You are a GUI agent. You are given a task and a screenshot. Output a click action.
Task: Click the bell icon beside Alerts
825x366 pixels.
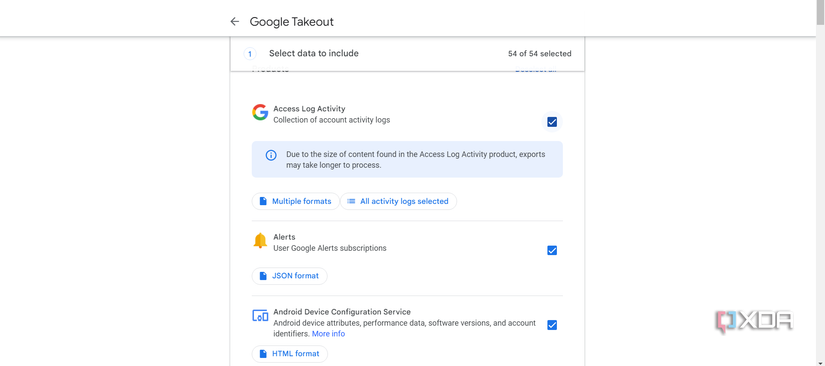(260, 240)
